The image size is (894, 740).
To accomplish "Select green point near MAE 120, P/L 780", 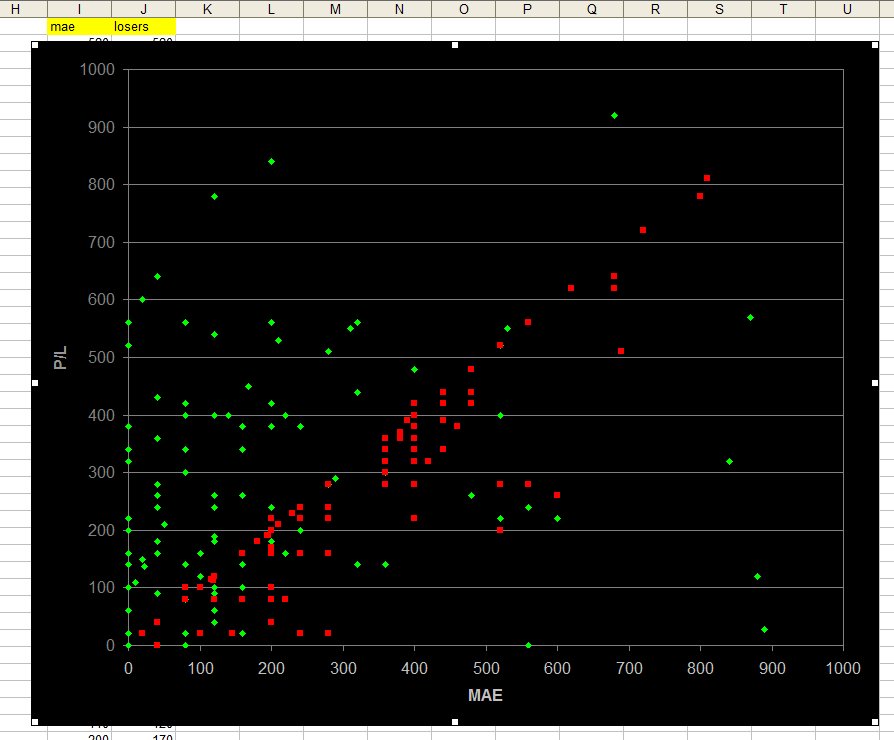I will [x=214, y=197].
